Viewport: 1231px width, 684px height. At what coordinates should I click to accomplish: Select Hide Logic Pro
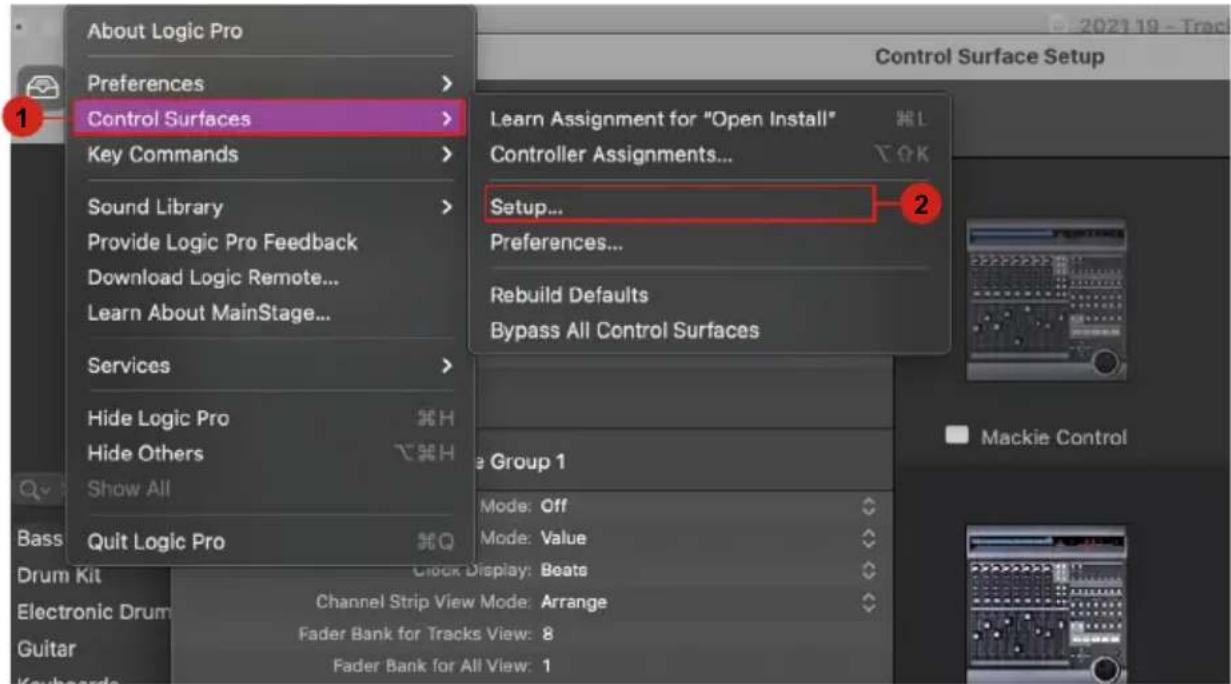point(269,418)
